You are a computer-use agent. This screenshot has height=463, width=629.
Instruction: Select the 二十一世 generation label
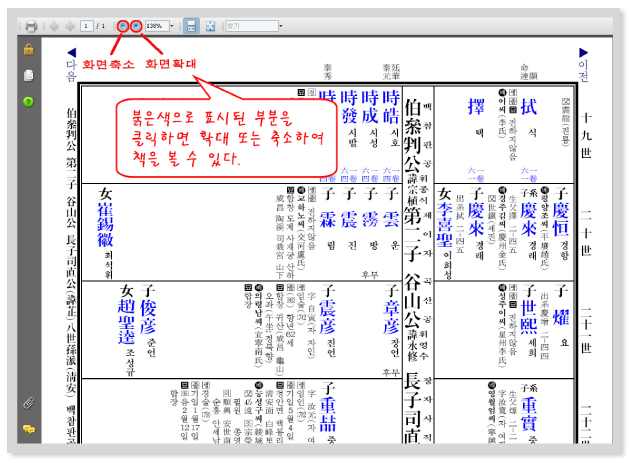pyautogui.click(x=586, y=330)
